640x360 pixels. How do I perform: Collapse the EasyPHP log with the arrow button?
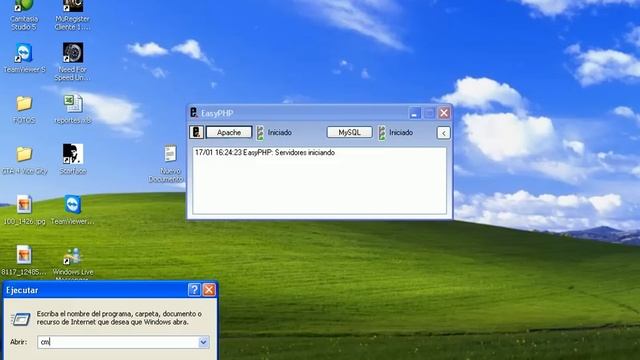tap(444, 133)
